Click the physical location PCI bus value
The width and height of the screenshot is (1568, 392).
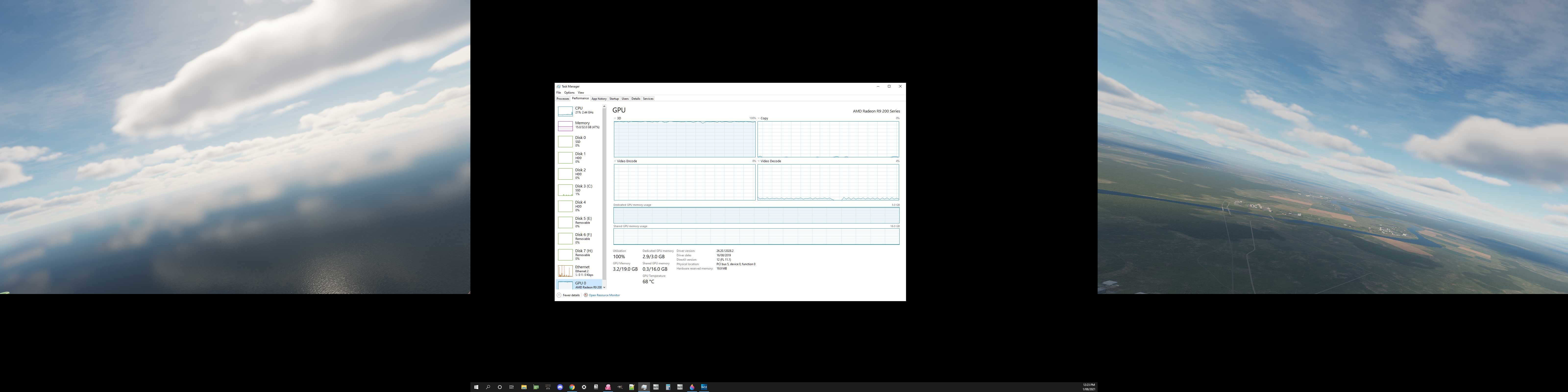point(736,264)
